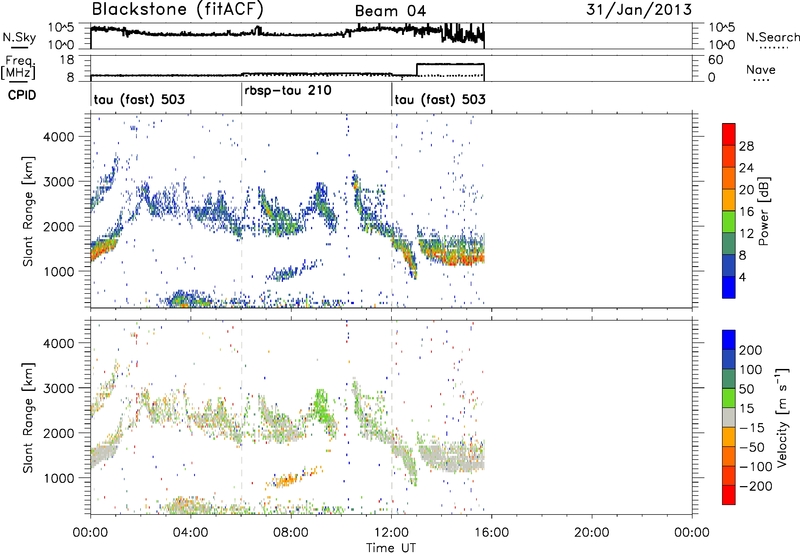Click the '08:00' time tick label
Image resolution: width=800 pixels, height=554 pixels.
[x=290, y=533]
